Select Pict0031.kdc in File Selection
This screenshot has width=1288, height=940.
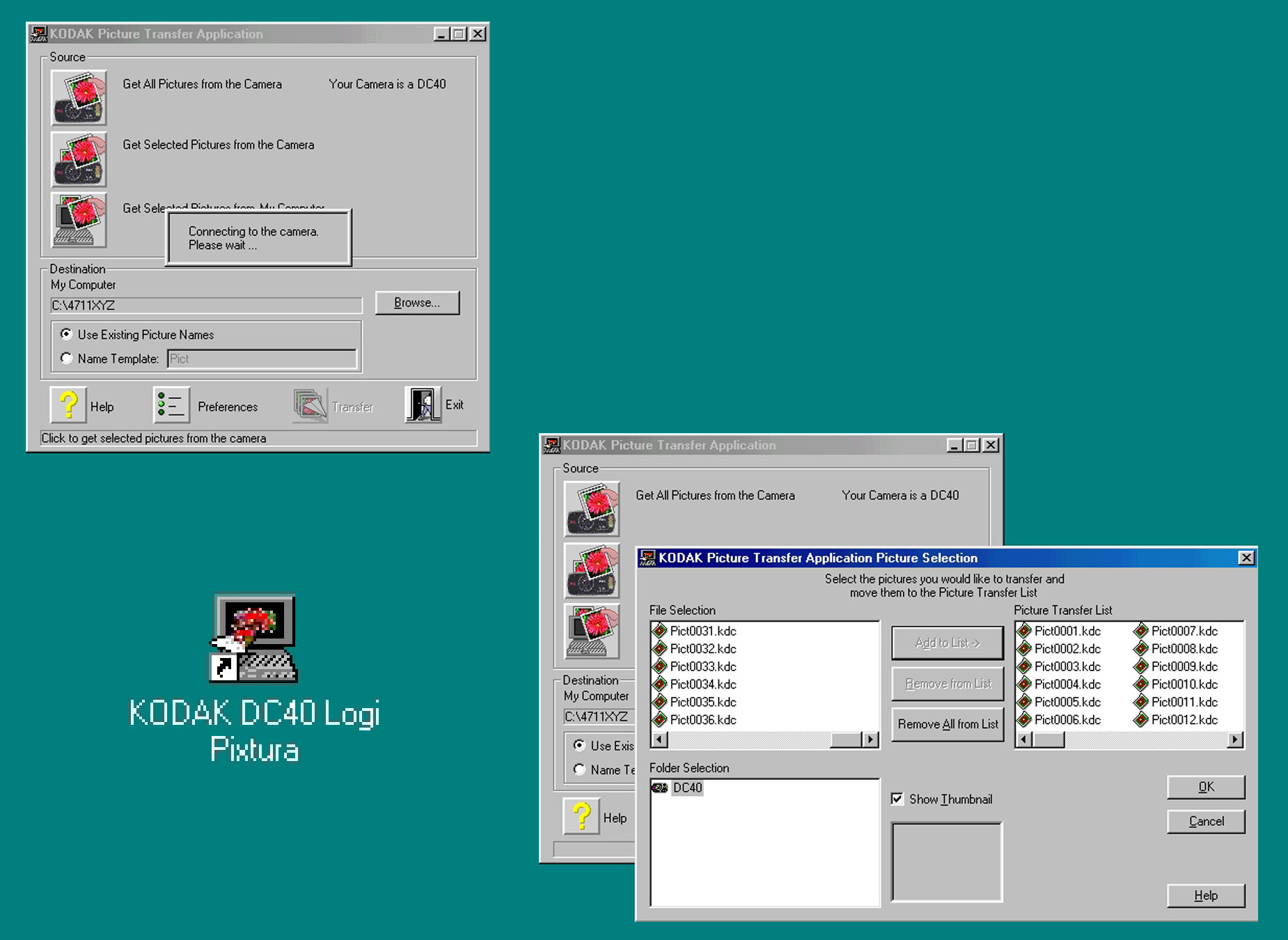coord(694,631)
